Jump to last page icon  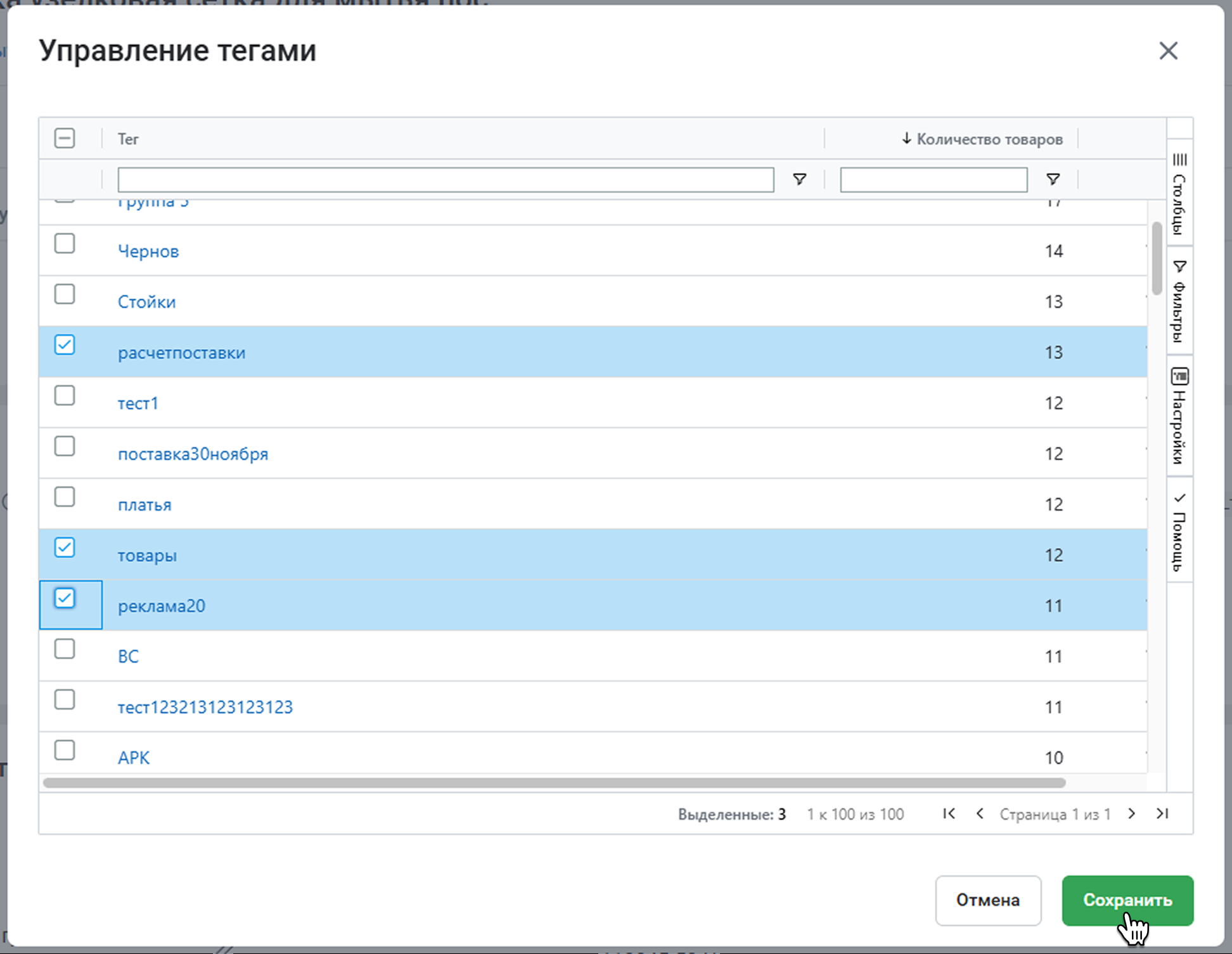1162,813
